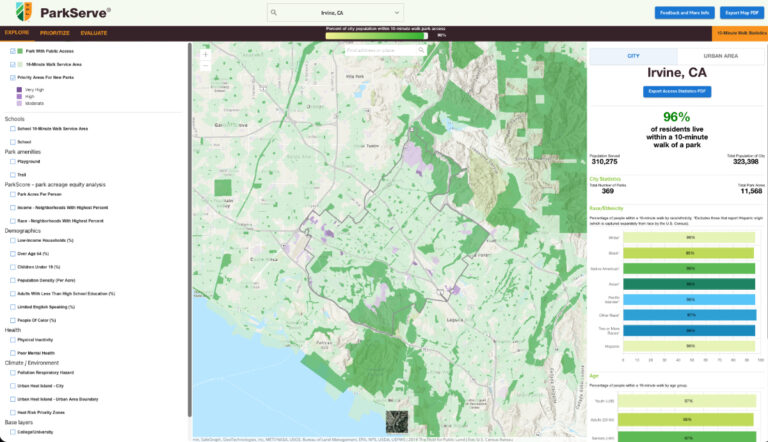The height and width of the screenshot is (442, 768).
Task: Switch to the EXPLORE tab
Action: click(x=17, y=33)
